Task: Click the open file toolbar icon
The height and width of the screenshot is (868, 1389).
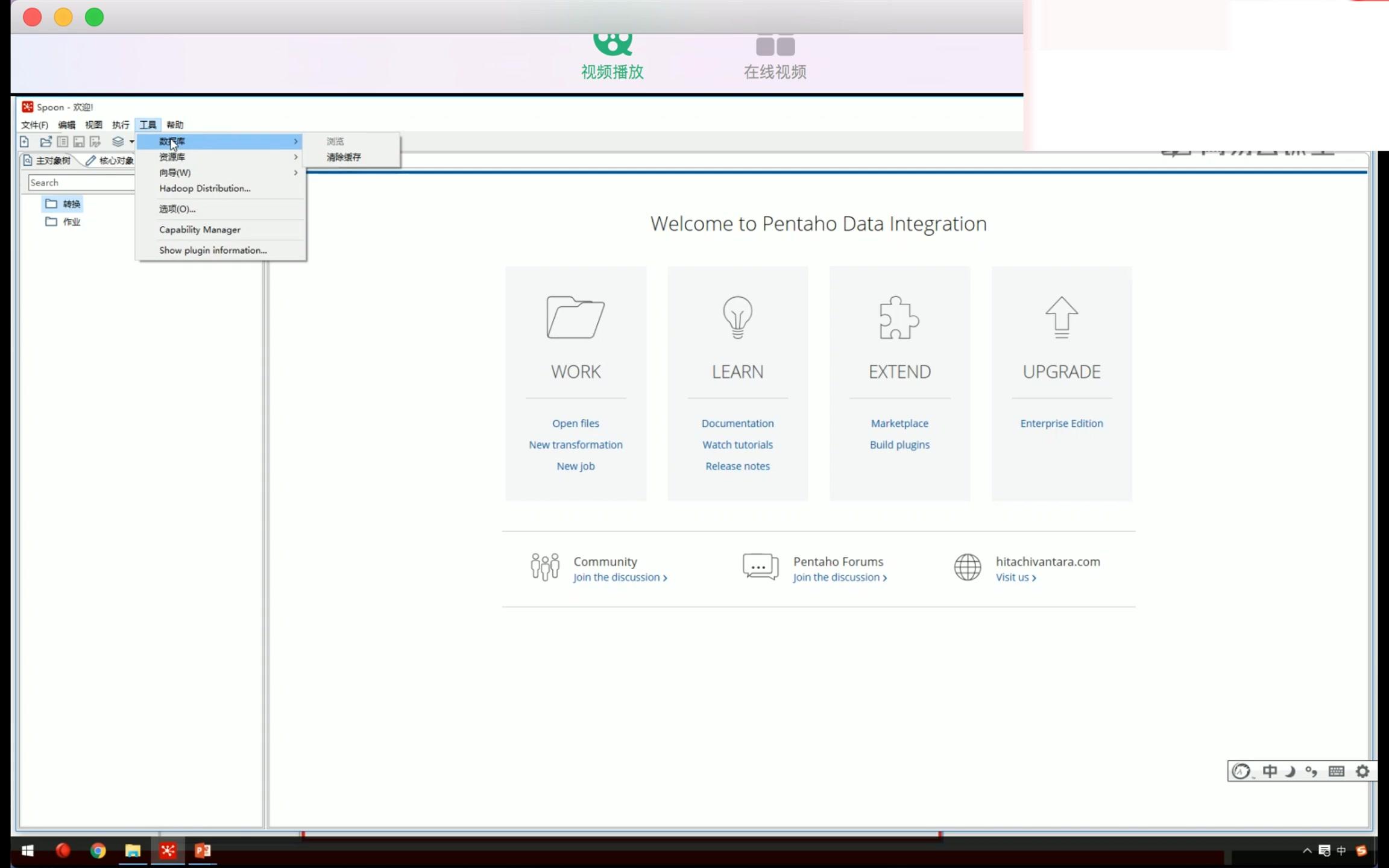Action: coord(46,142)
